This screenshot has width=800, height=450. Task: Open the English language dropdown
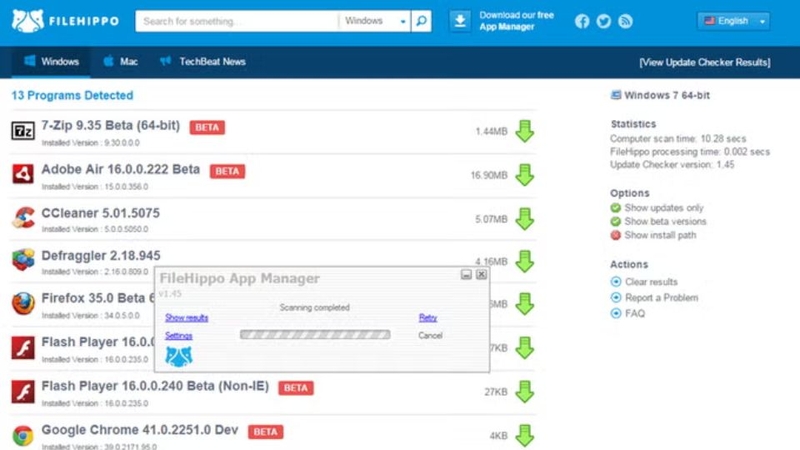tap(734, 21)
